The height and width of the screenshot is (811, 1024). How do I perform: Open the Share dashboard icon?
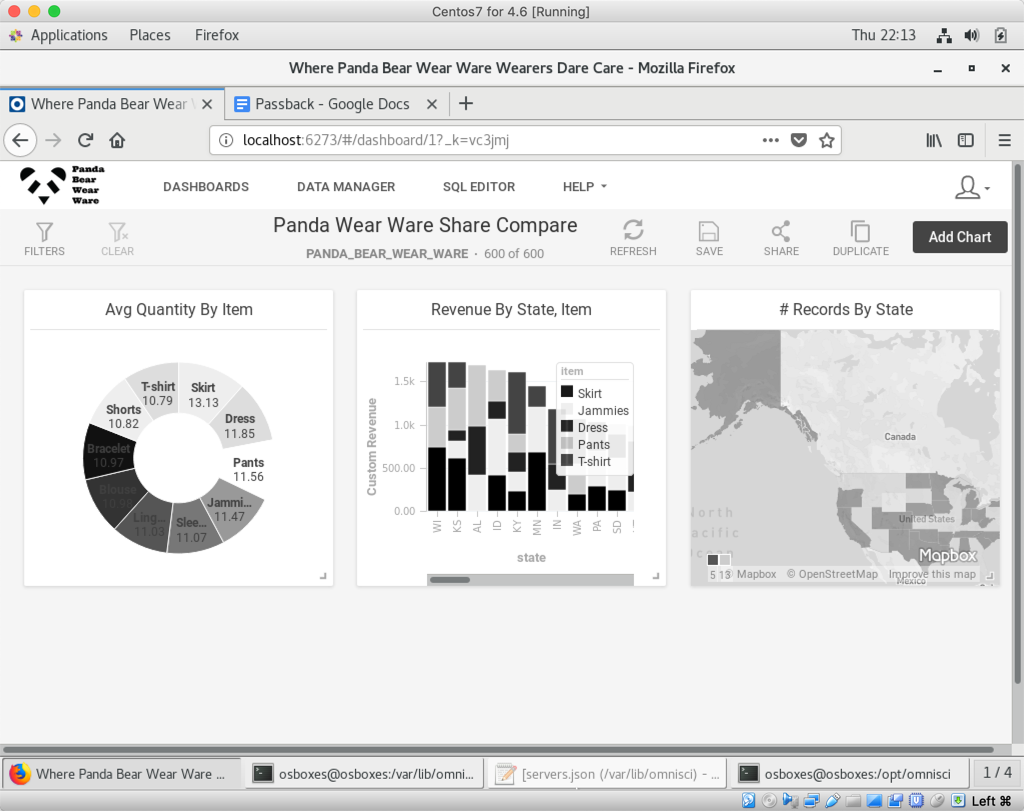pyautogui.click(x=781, y=232)
